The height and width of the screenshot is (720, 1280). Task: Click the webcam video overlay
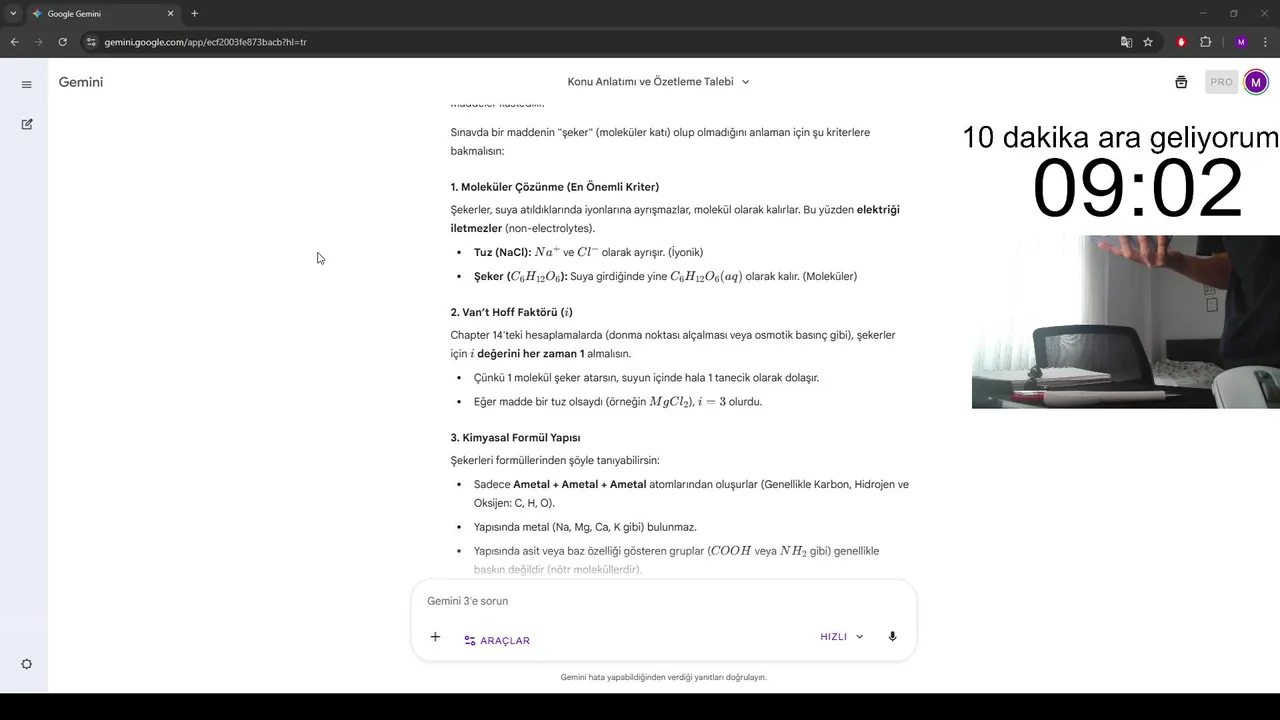click(1126, 322)
